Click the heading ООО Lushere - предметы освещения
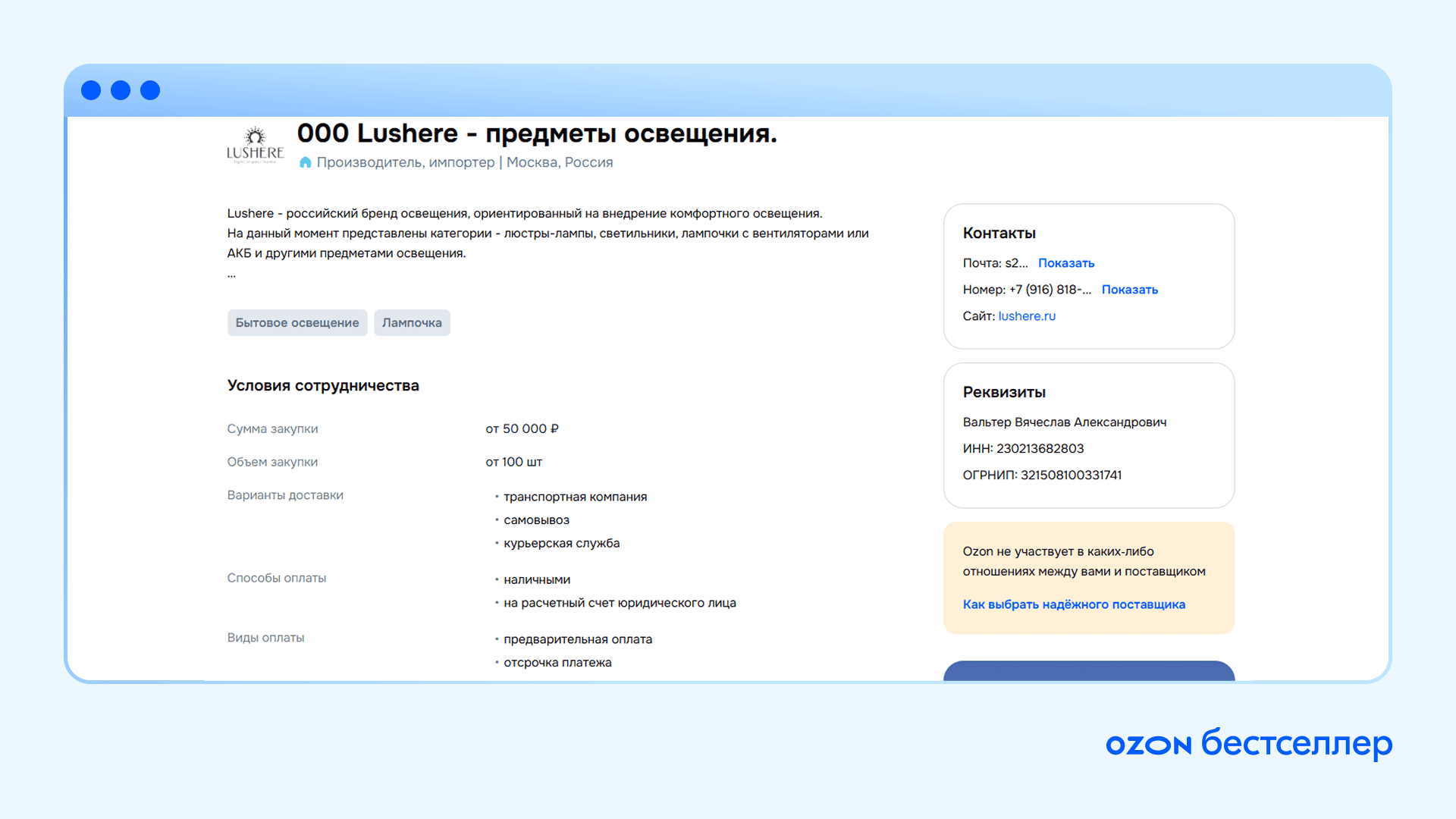The width and height of the screenshot is (1456, 819). coord(537,133)
